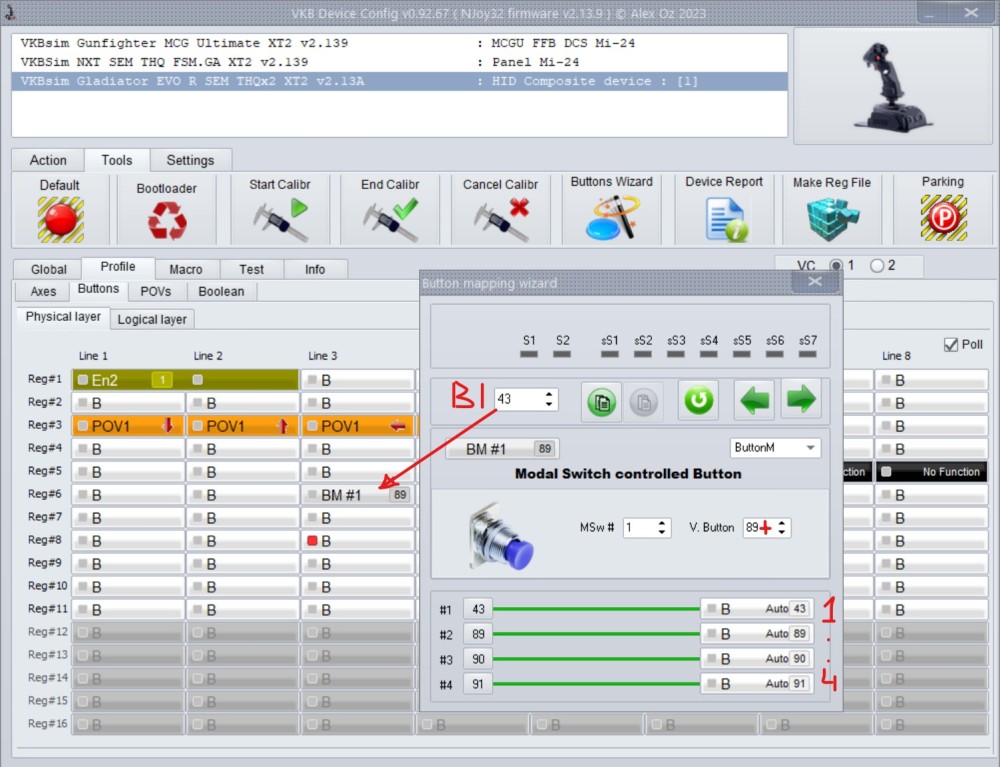The image size is (1000, 767).
Task: Toggle sS7 indicator in wizard
Action: (807, 354)
